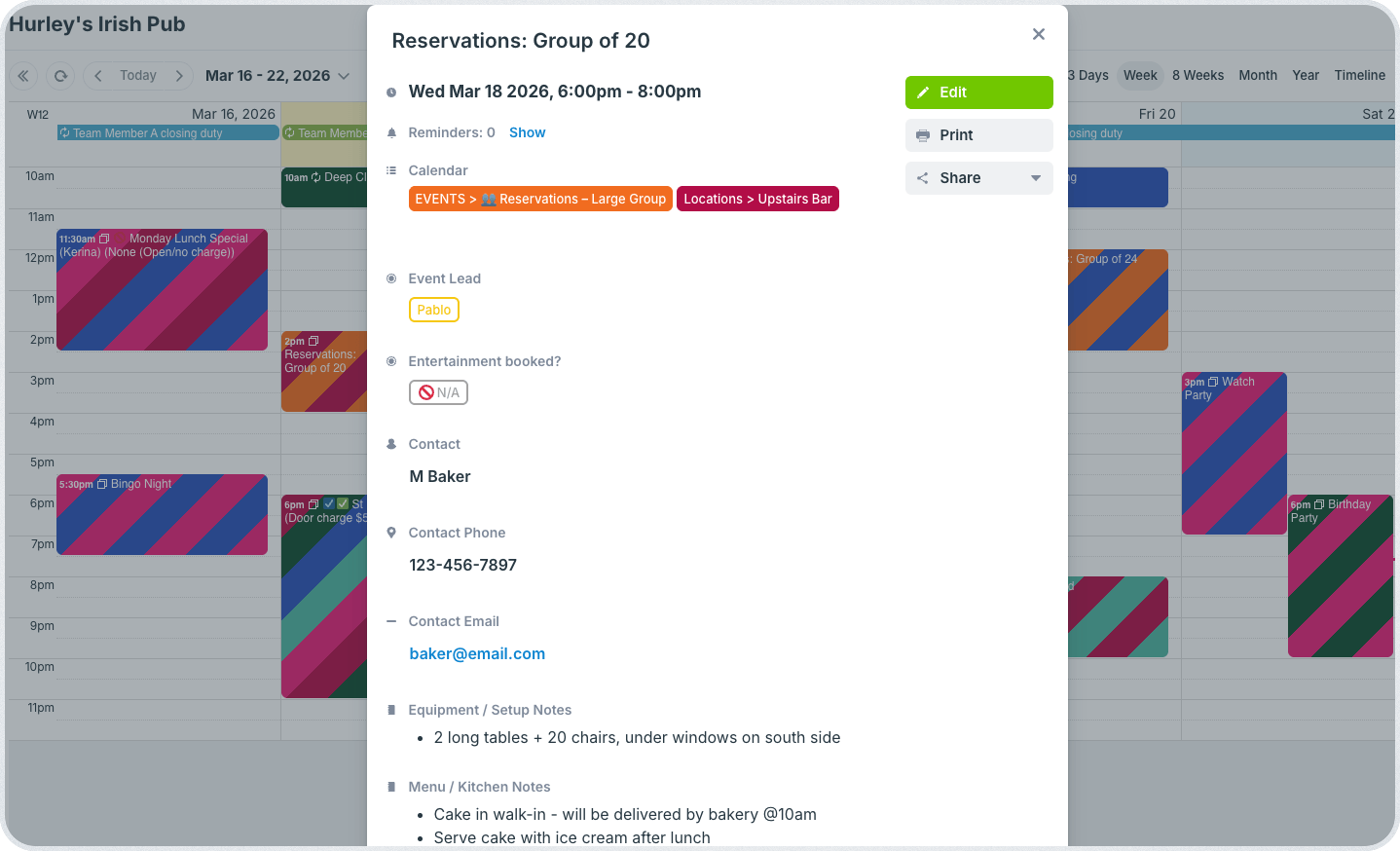Click the share icon on Share button
Viewport: 1400px width, 851px height.
pos(923,178)
